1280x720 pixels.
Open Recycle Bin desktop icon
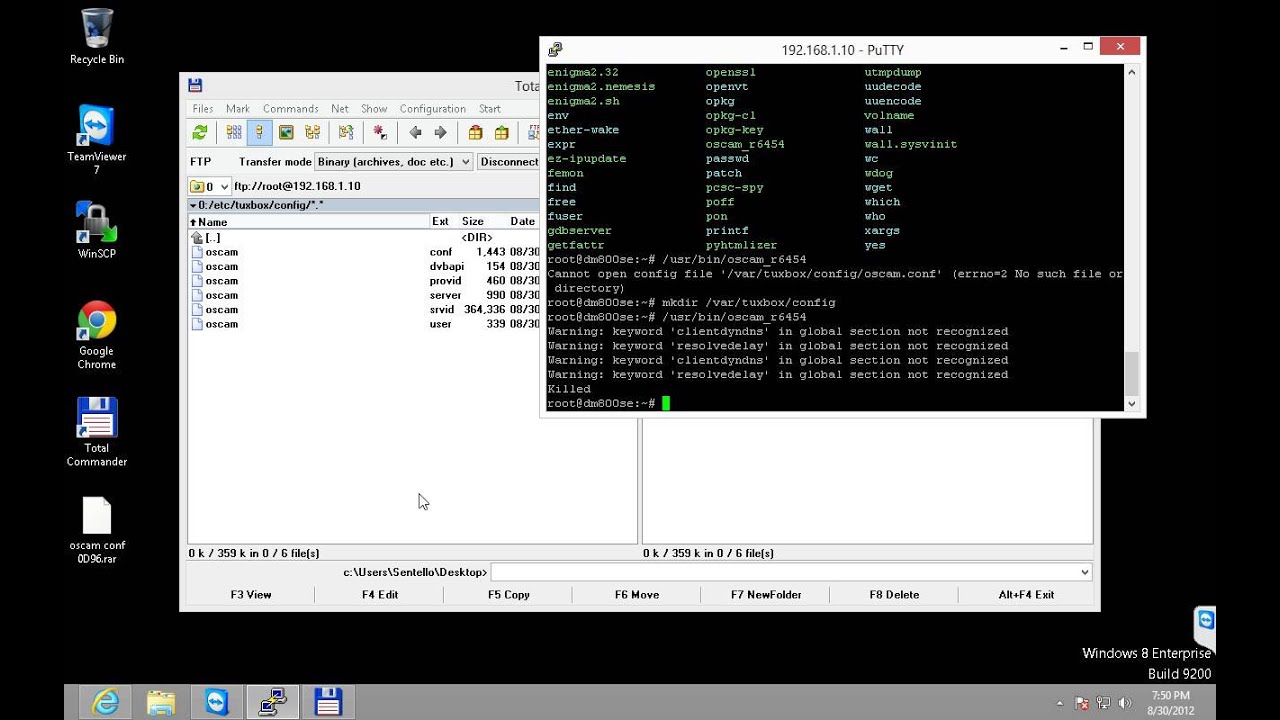[97, 37]
